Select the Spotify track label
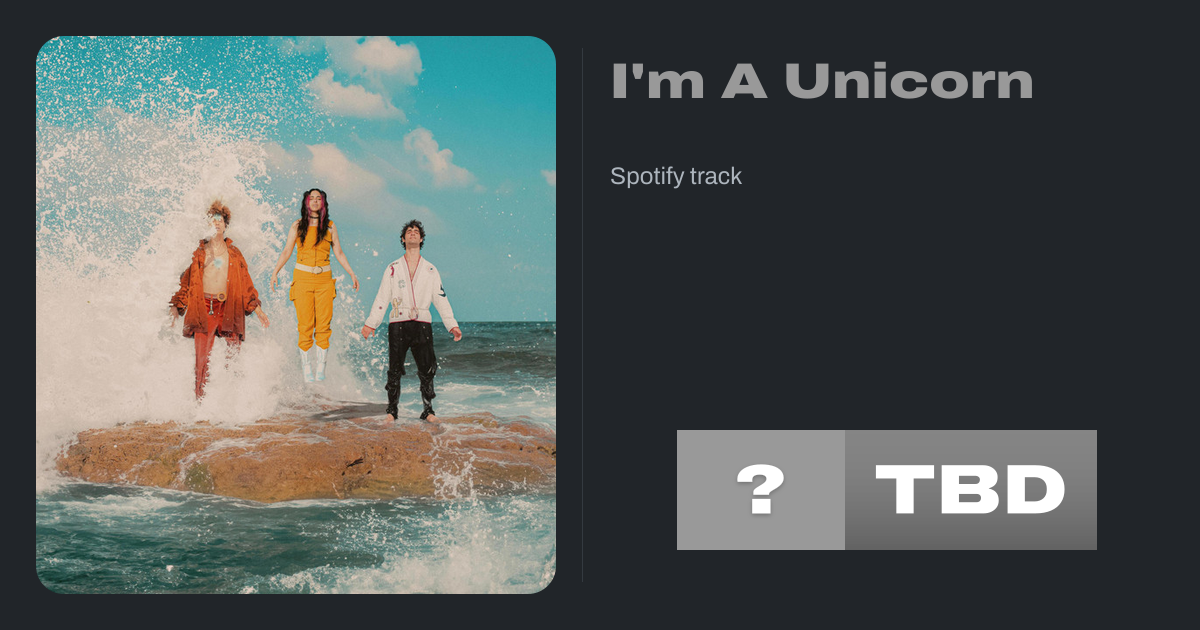 pyautogui.click(x=676, y=177)
